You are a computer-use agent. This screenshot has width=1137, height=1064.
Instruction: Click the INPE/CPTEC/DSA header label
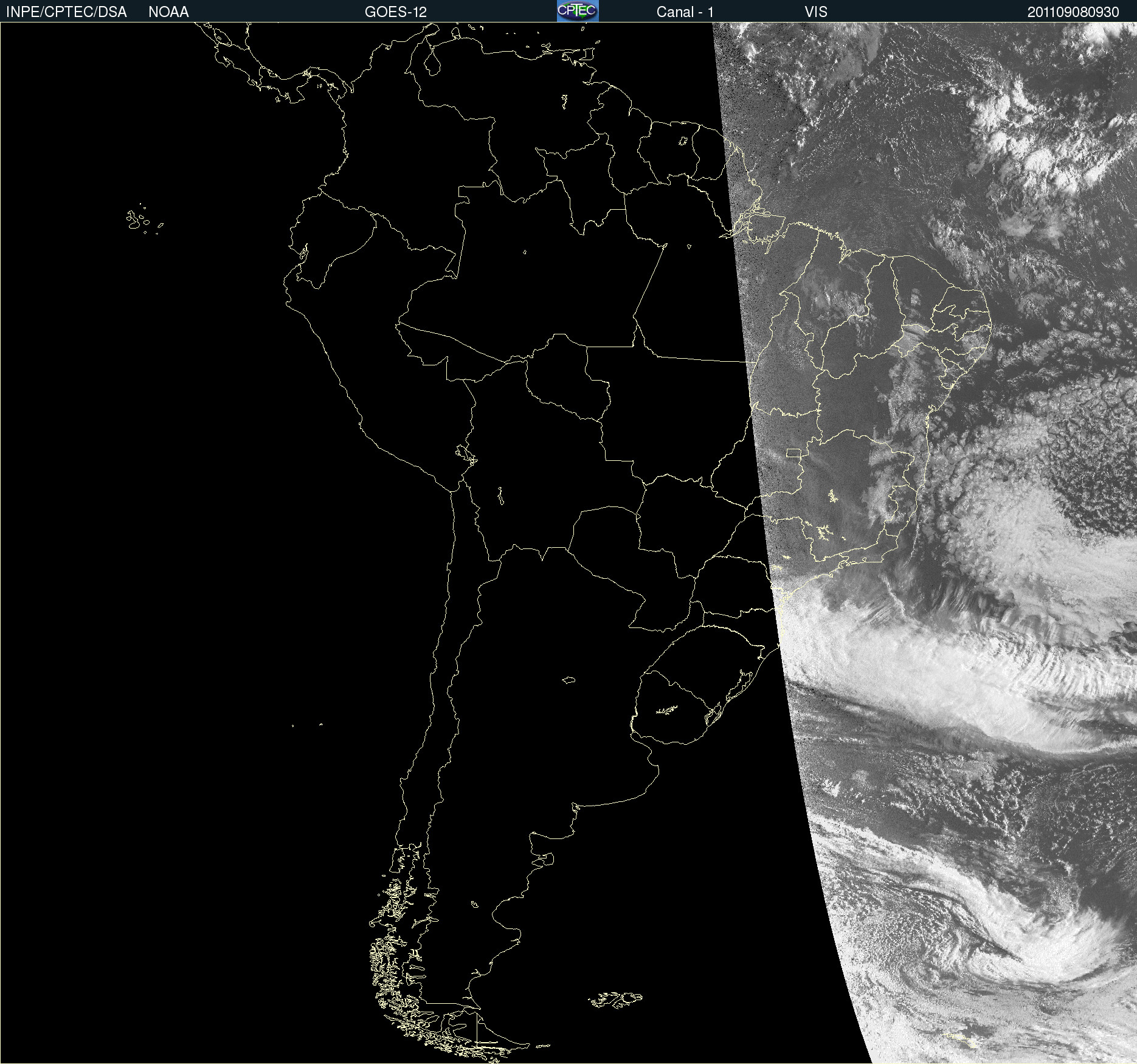(66, 12)
